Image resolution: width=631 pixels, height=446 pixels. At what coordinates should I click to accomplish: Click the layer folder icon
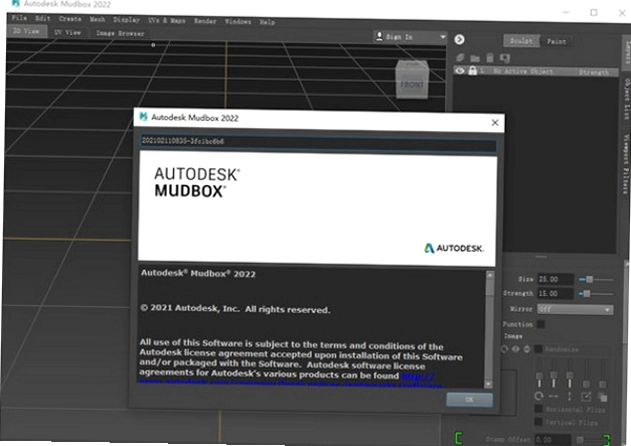[475, 58]
